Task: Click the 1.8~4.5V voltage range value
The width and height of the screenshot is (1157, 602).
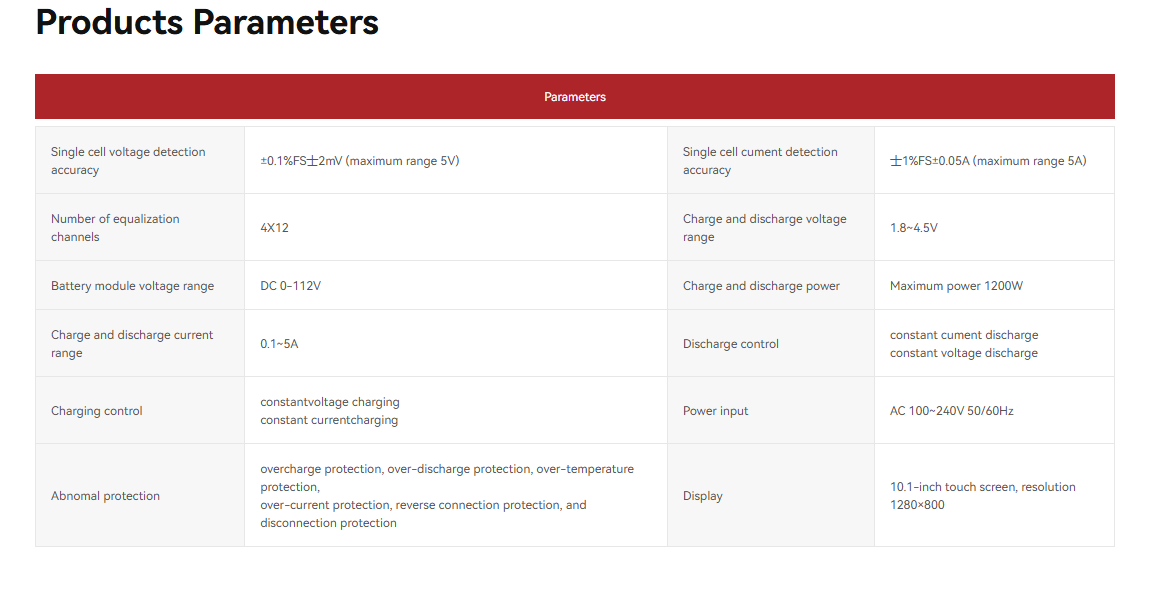Action: tap(914, 228)
